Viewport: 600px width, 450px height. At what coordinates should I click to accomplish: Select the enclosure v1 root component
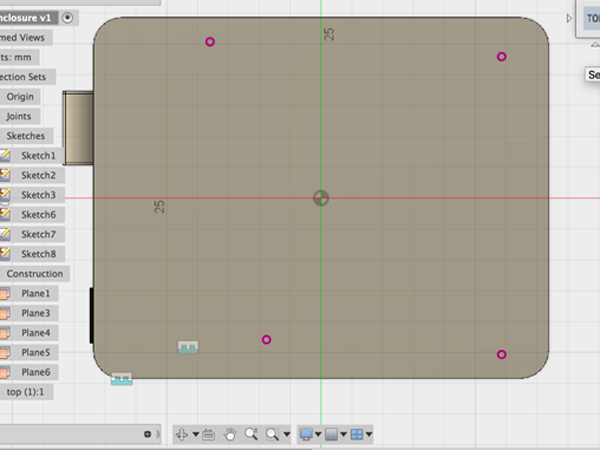point(26,18)
